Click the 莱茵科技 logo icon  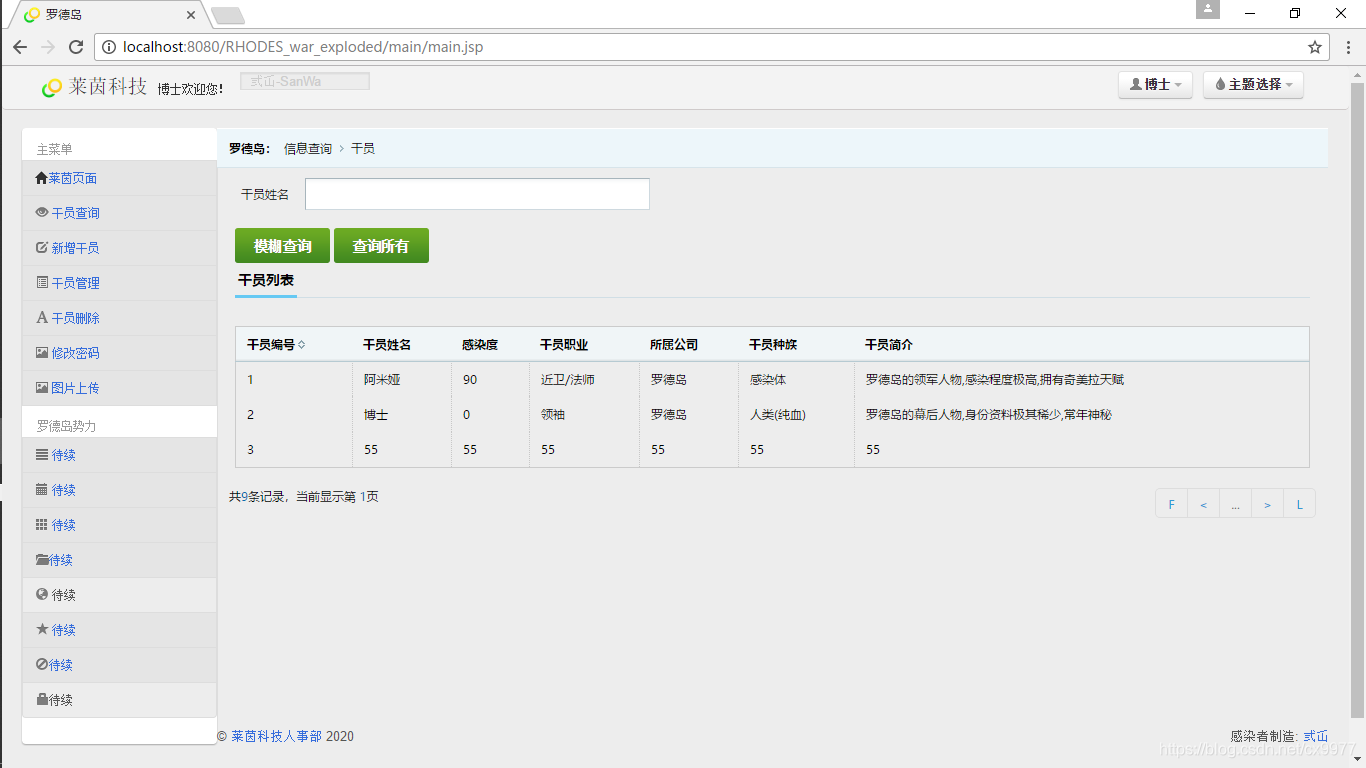pos(51,89)
